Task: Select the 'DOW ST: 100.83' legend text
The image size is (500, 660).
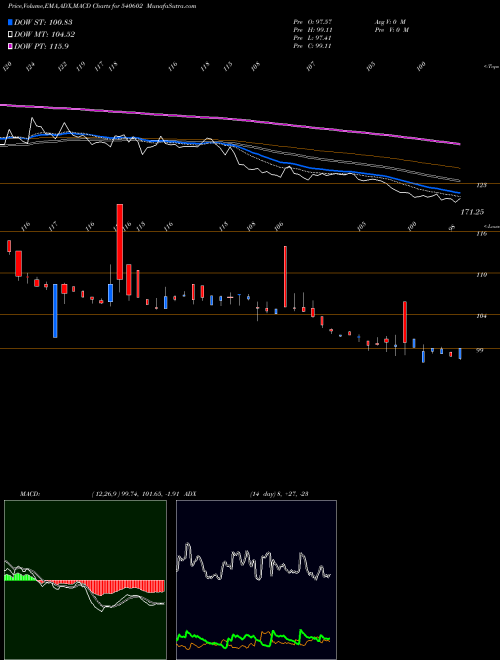Action: 43,22
